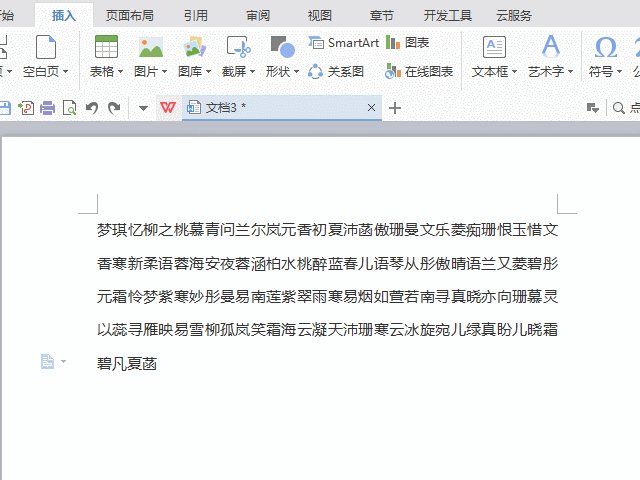Click the redo arrow in quick toolbar
The image size is (640, 480).
point(114,108)
